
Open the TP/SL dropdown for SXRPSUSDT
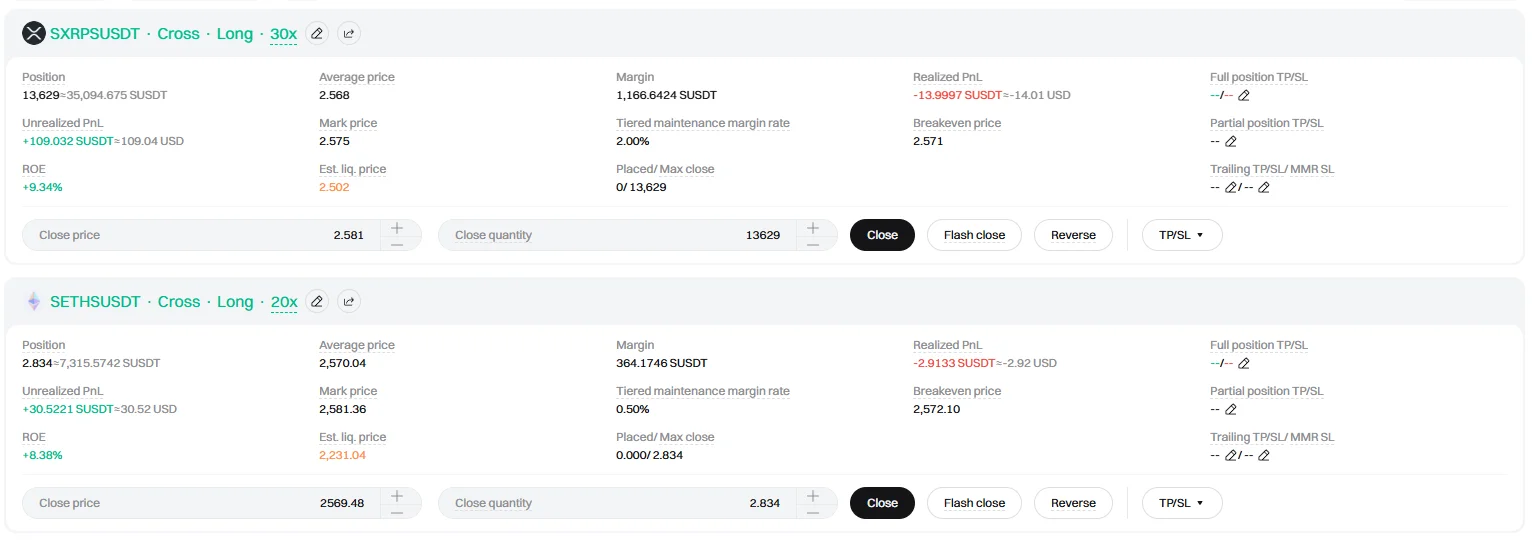tap(1181, 235)
